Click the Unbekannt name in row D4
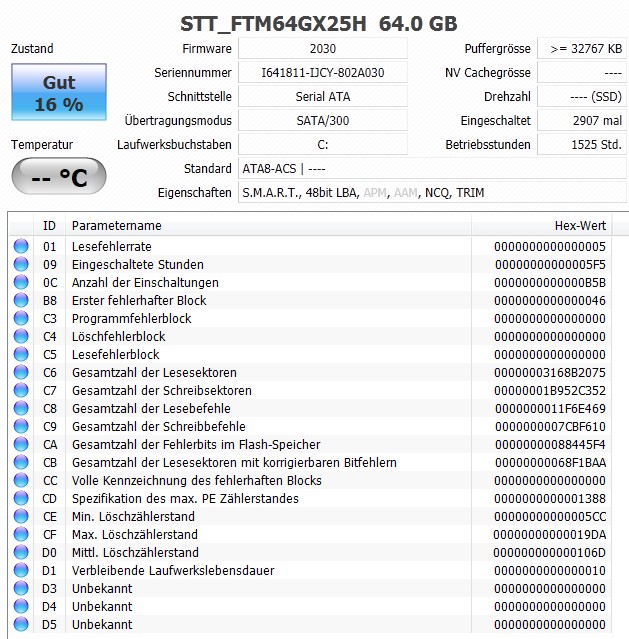The image size is (629, 639). (102, 606)
